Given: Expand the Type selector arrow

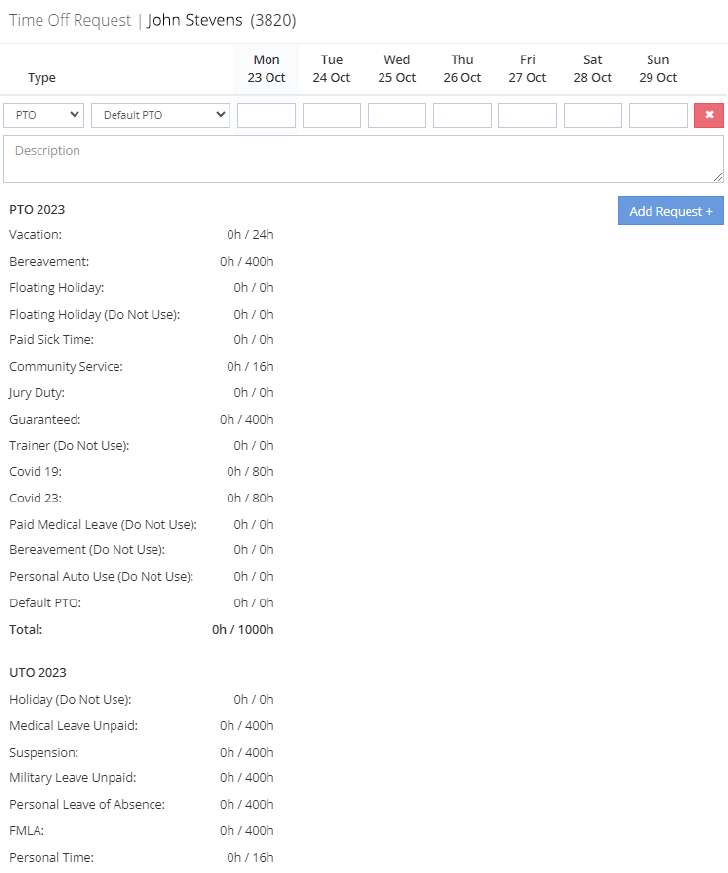Looking at the screenshot, I should click(74, 115).
